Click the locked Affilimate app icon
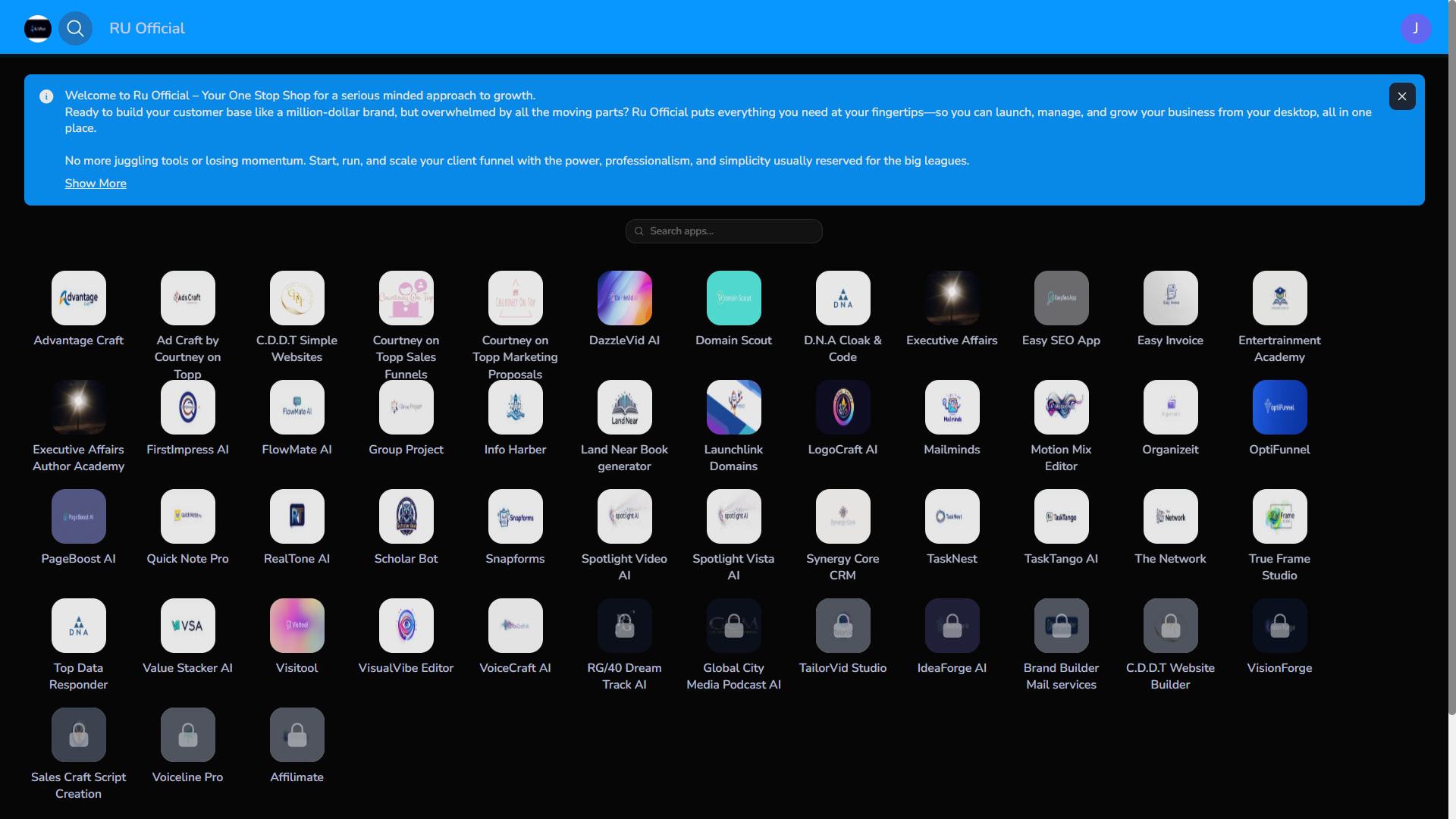1456x819 pixels. pos(297,735)
